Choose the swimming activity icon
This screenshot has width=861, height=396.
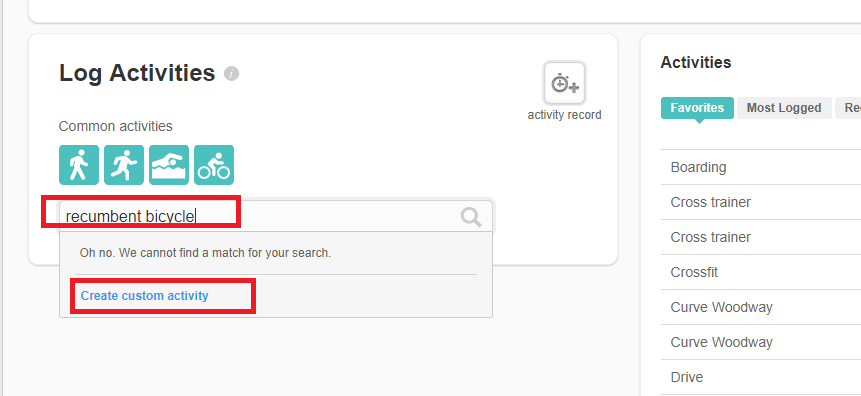169,165
